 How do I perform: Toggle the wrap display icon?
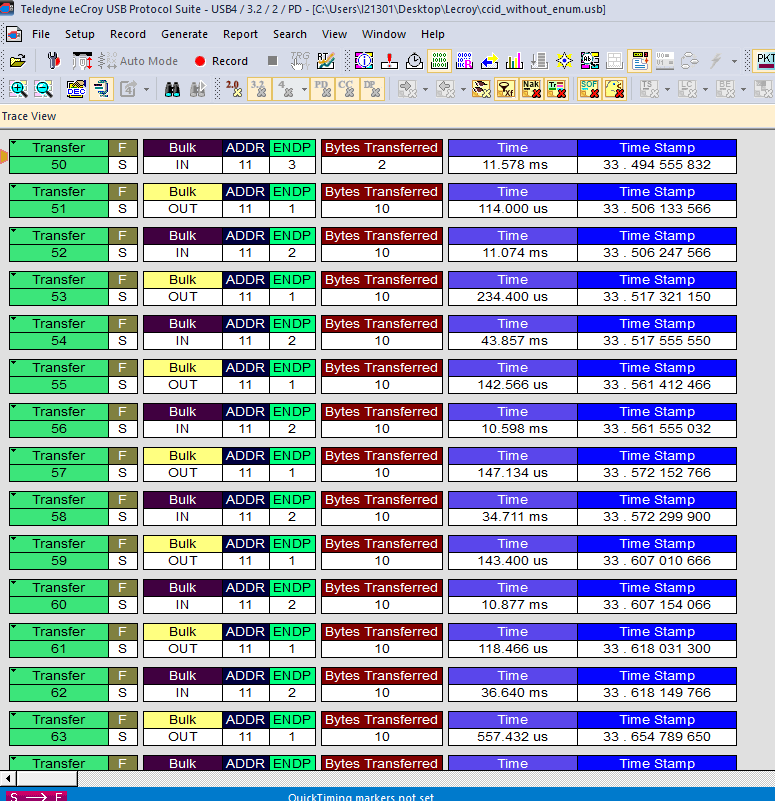coord(101,89)
